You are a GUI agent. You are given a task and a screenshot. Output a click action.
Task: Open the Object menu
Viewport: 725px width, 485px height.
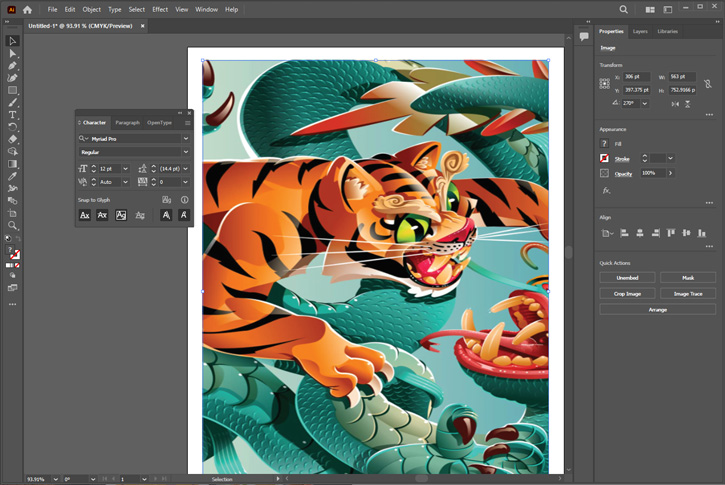click(x=92, y=9)
